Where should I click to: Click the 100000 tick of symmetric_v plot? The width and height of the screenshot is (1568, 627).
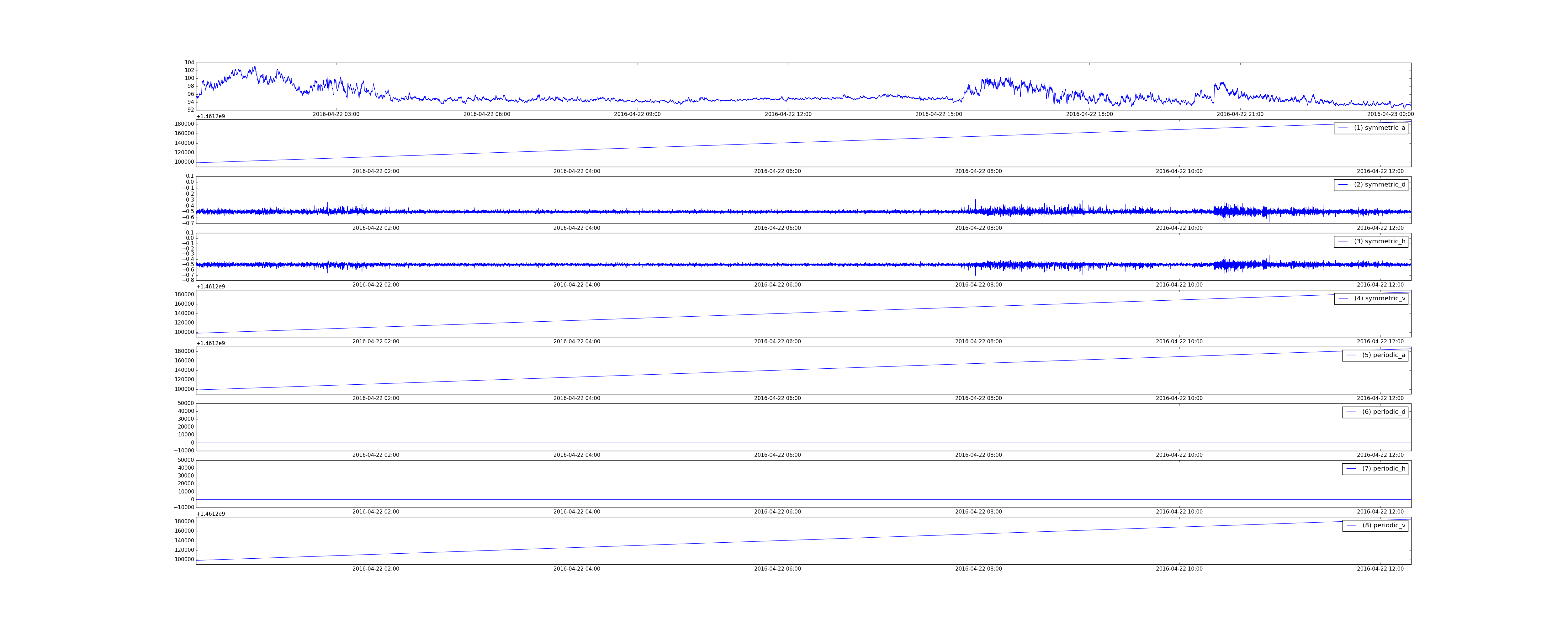[x=184, y=332]
